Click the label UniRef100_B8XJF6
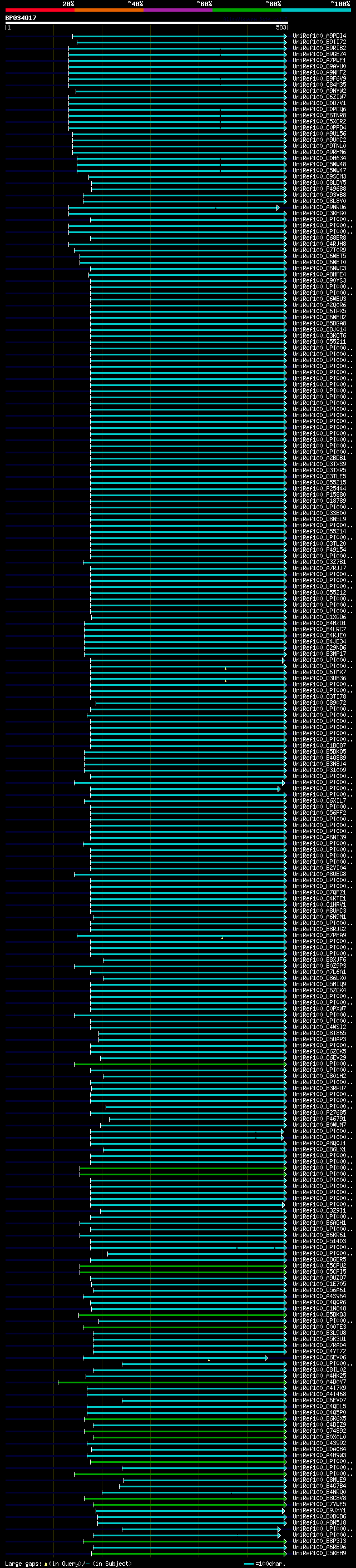The width and height of the screenshot is (356, 1568). (x=319, y=960)
